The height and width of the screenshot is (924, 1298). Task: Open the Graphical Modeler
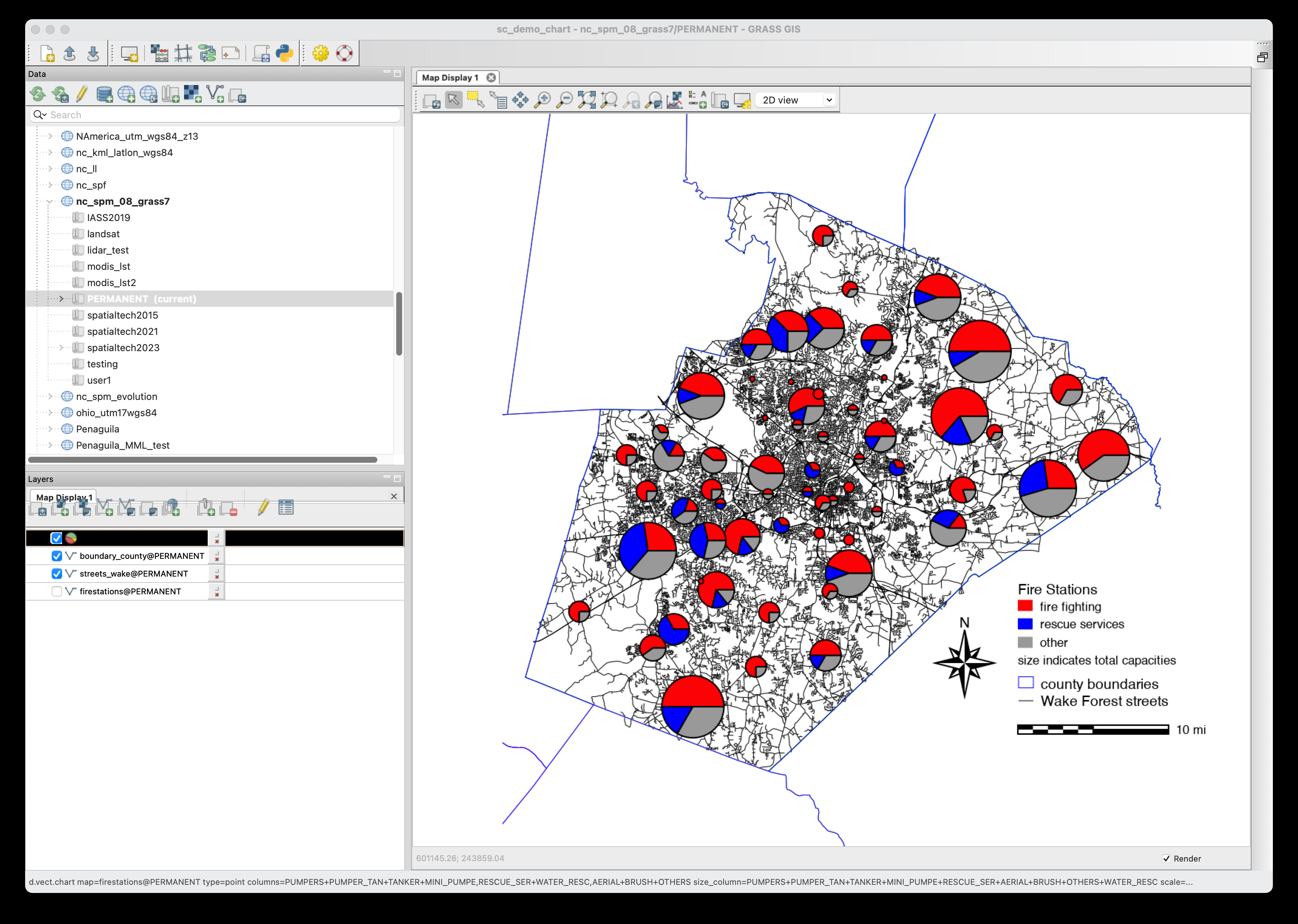pos(207,54)
